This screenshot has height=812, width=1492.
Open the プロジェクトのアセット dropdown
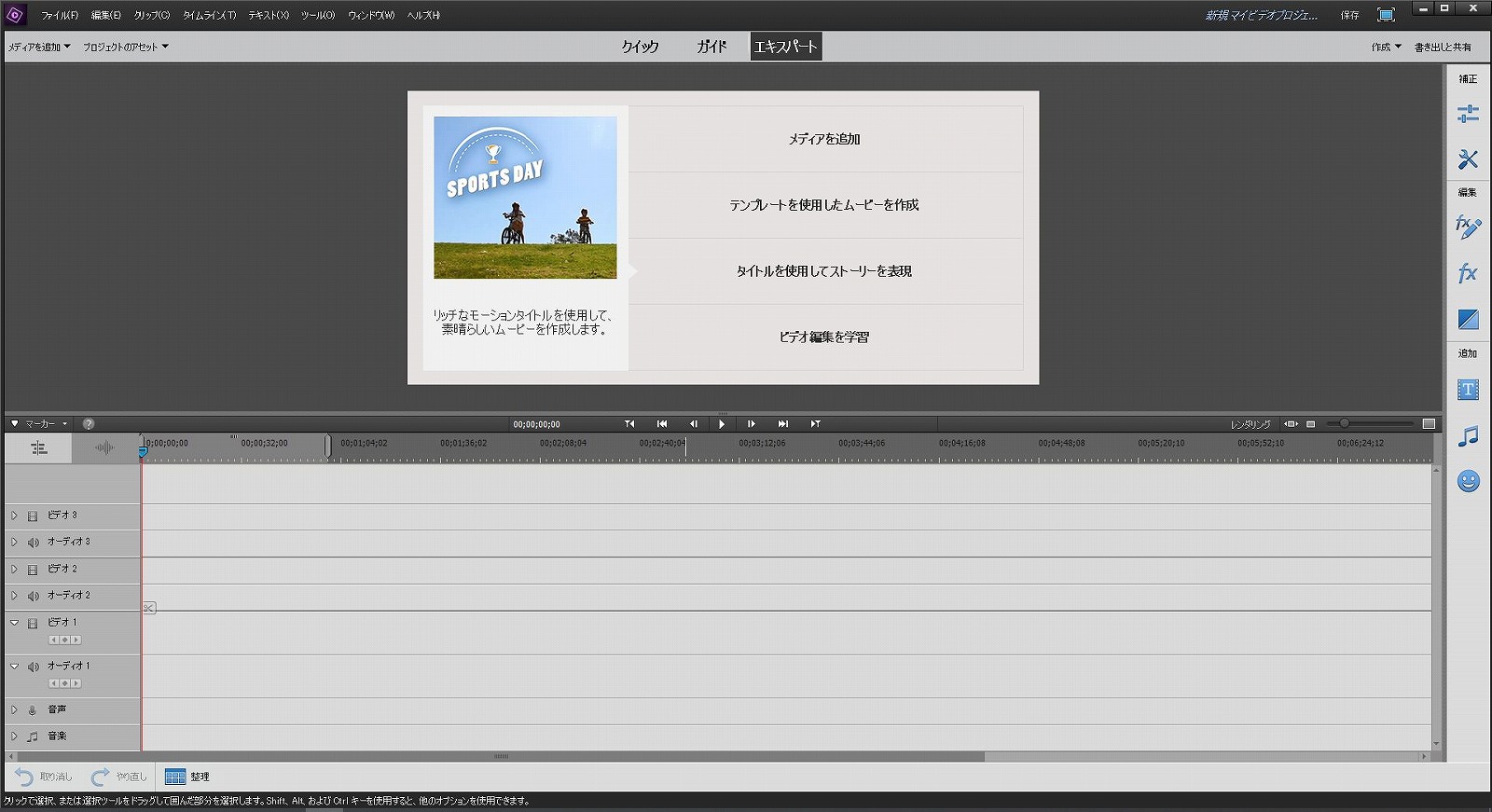point(125,47)
